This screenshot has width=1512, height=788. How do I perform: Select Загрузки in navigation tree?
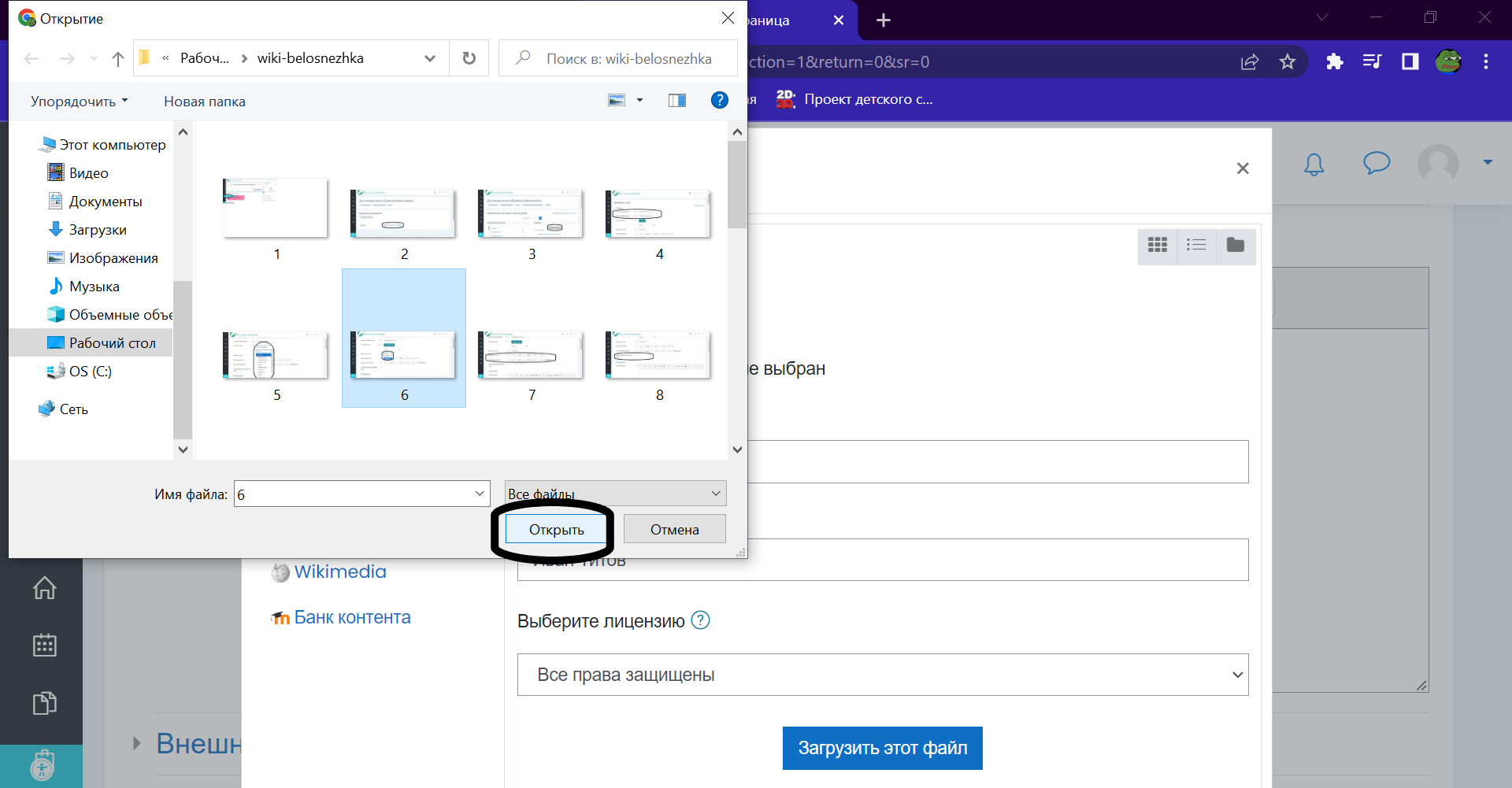(98, 230)
